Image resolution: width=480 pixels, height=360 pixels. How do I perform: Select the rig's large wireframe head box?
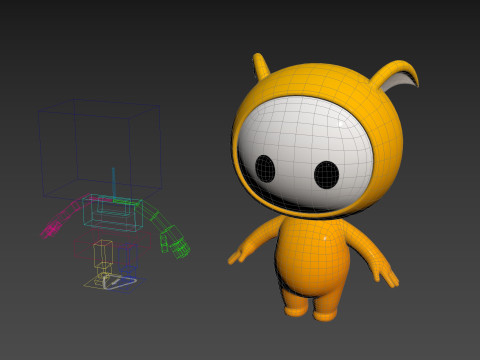[x=100, y=150]
